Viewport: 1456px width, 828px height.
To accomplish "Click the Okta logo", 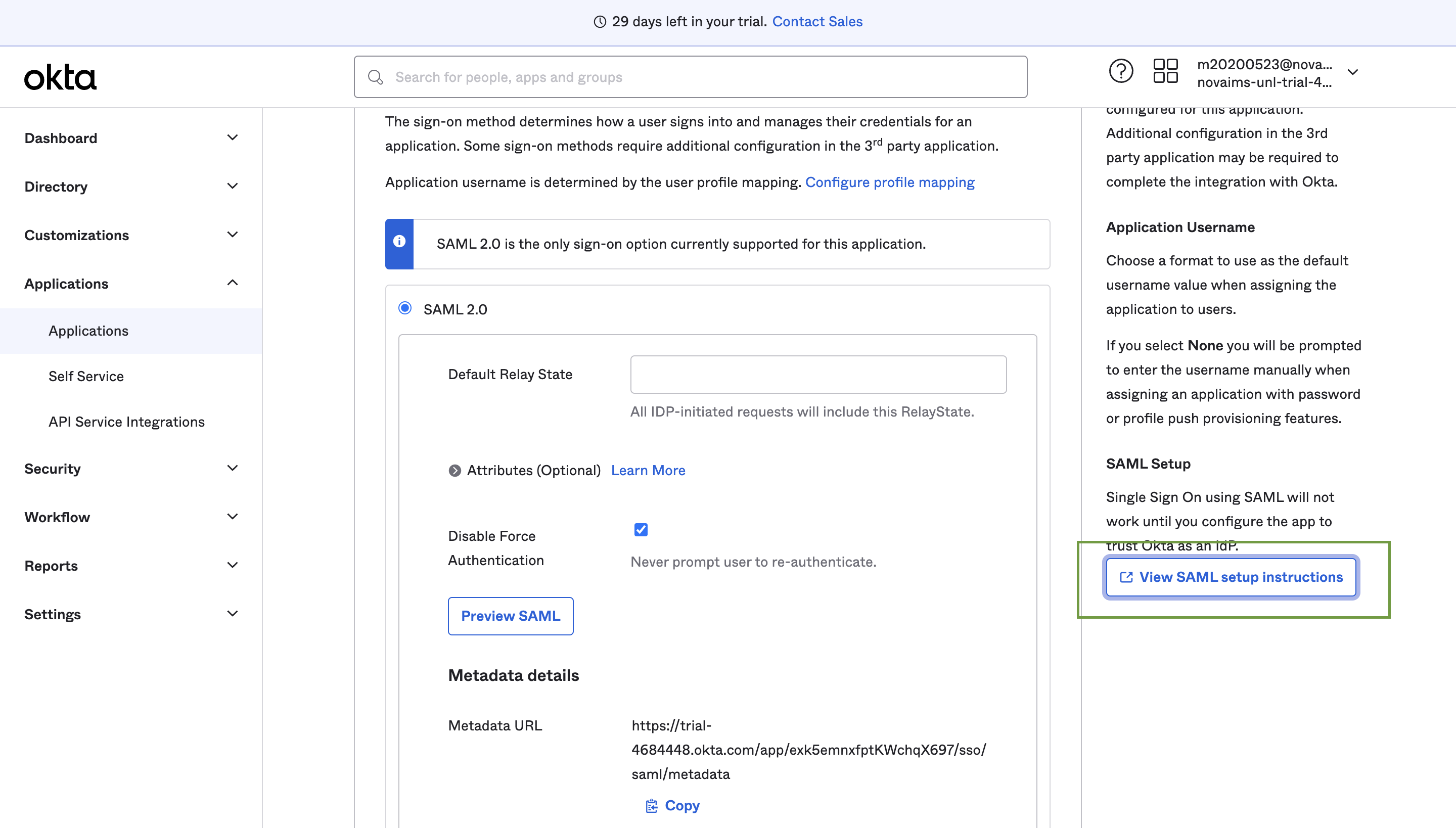I will click(x=60, y=77).
